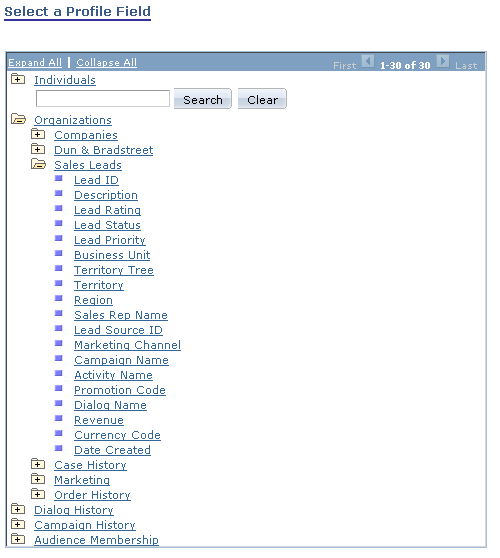Collapse the Sales Leads open folder icon
The image size is (500, 558).
pos(38,164)
